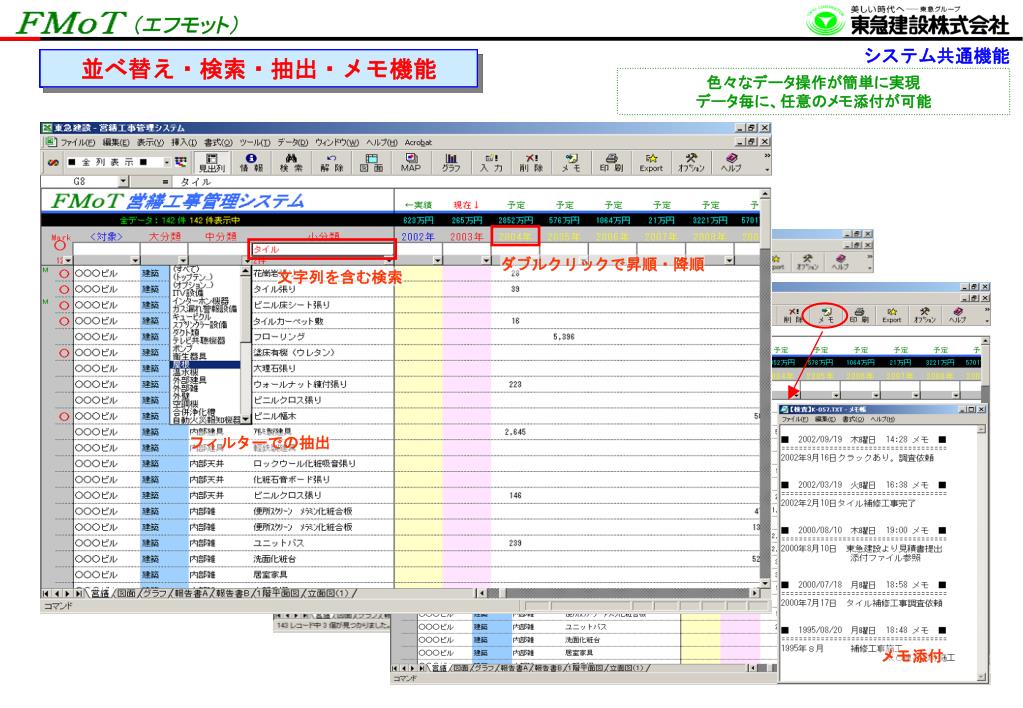Click the 見出列 toolbar icon in main window
1023x708 pixels.
pos(211,162)
